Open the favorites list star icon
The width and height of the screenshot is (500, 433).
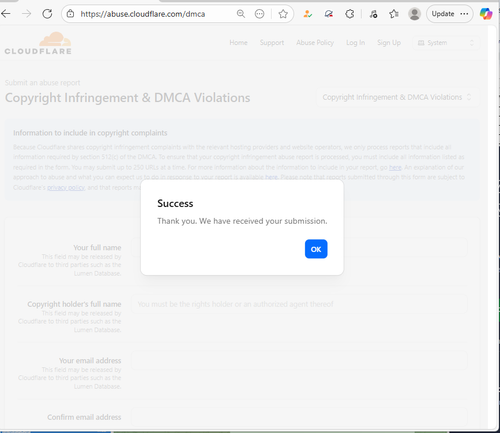point(394,14)
